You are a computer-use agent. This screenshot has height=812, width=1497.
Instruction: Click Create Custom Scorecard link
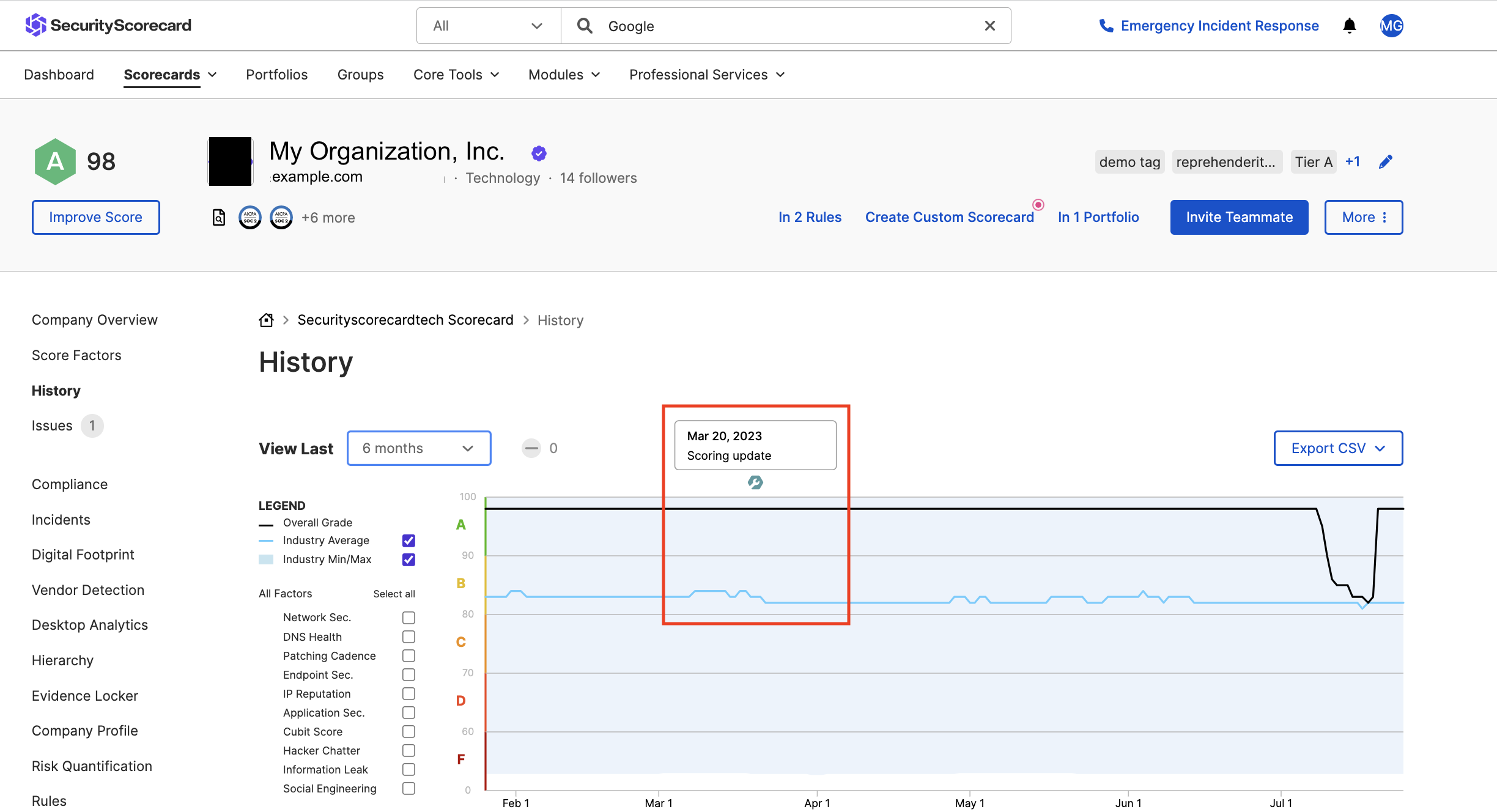(x=950, y=217)
